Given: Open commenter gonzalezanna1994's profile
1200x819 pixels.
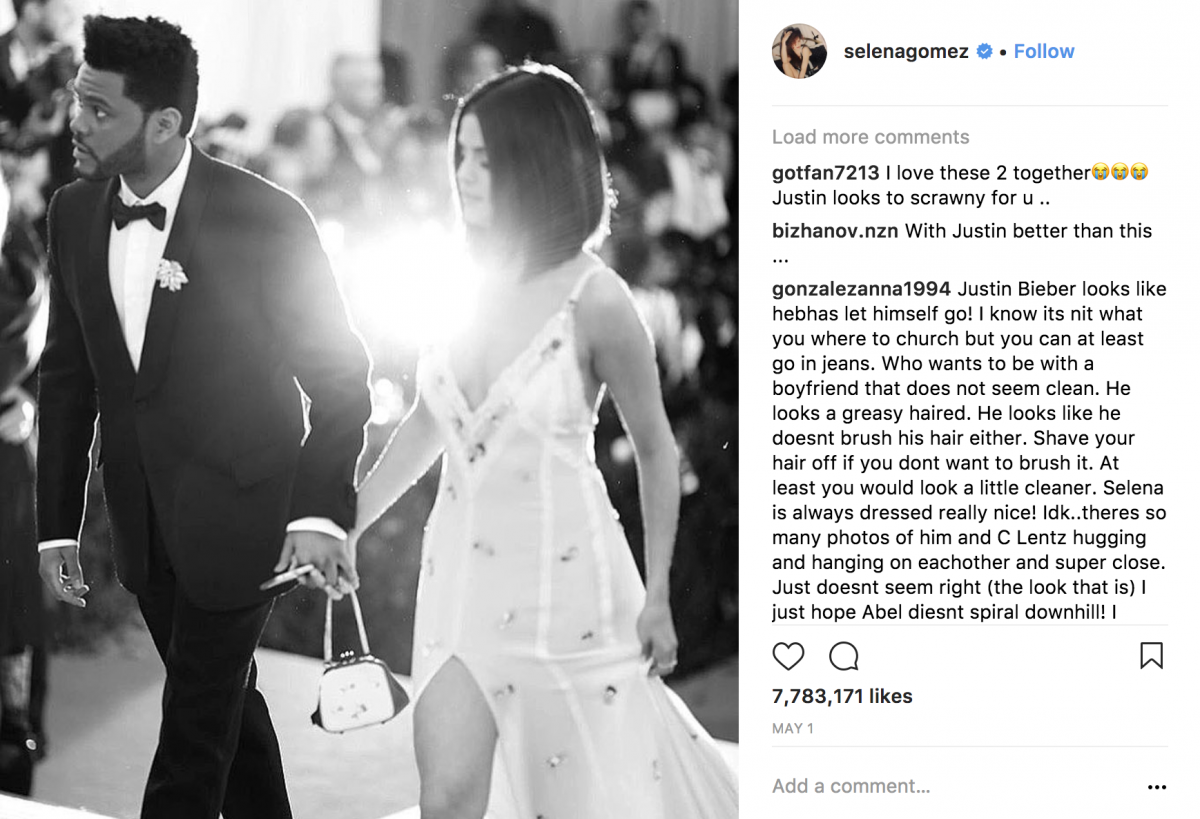Looking at the screenshot, I should 862,289.
